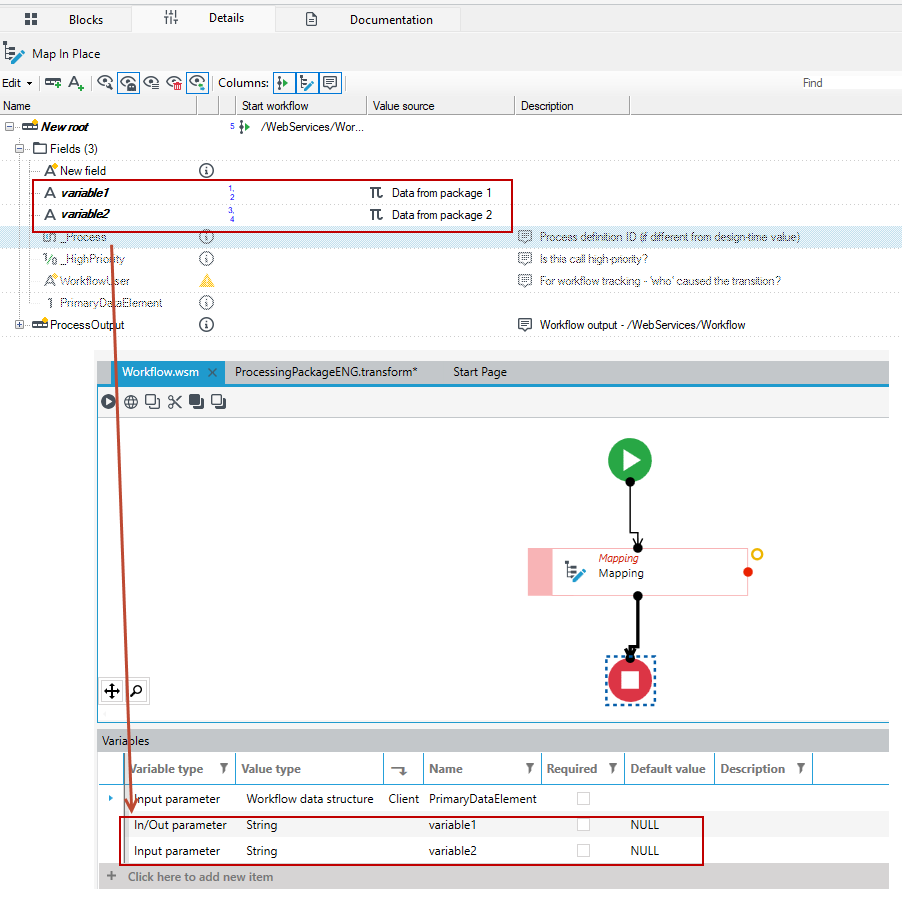Run the workflow with the play icon
This screenshot has width=902, height=897.
(x=108, y=402)
